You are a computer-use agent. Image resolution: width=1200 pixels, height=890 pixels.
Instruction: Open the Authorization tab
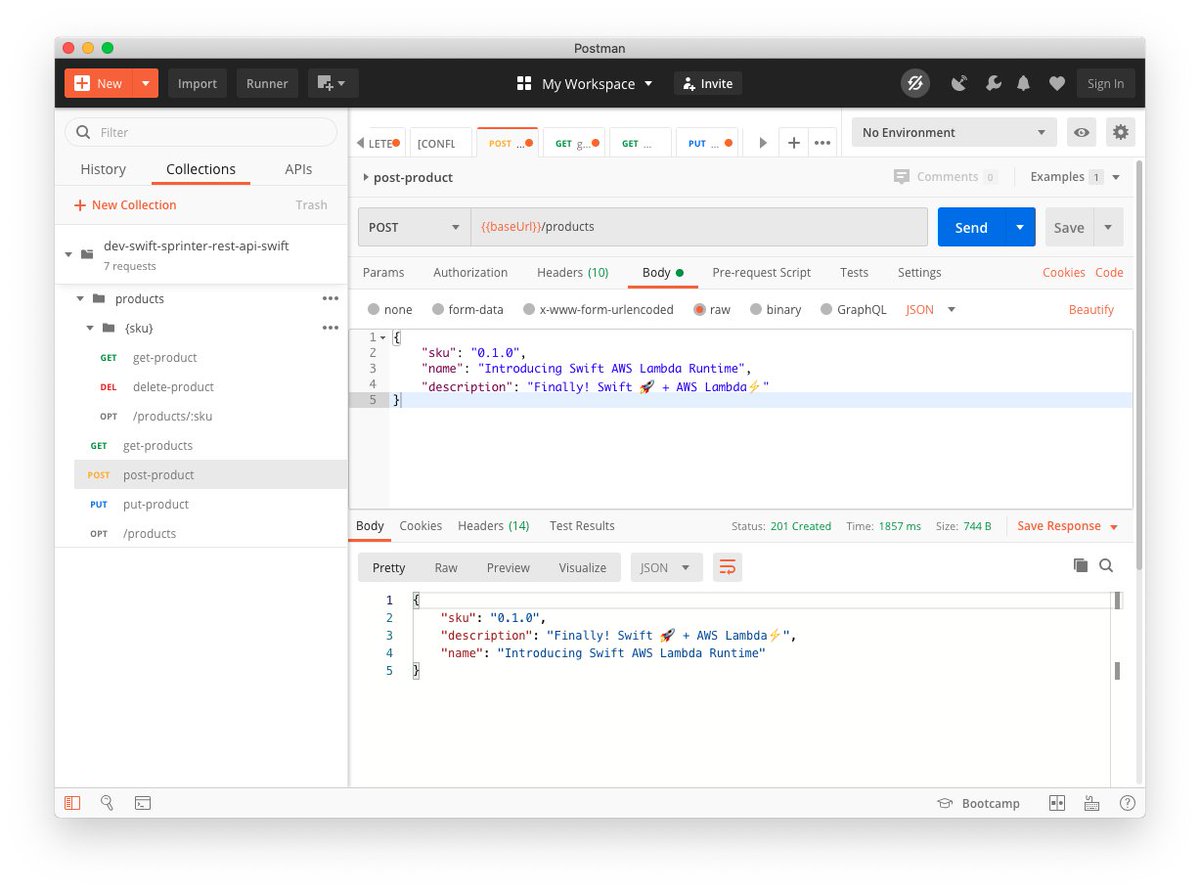470,272
